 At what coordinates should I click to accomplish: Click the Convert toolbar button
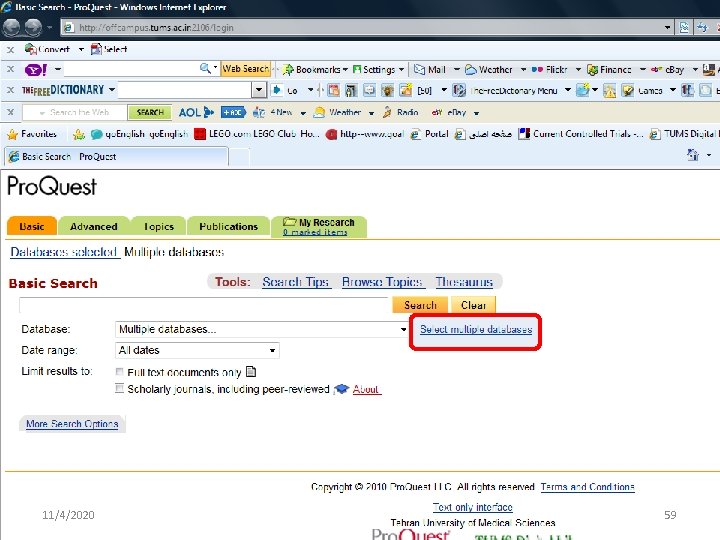pos(47,49)
